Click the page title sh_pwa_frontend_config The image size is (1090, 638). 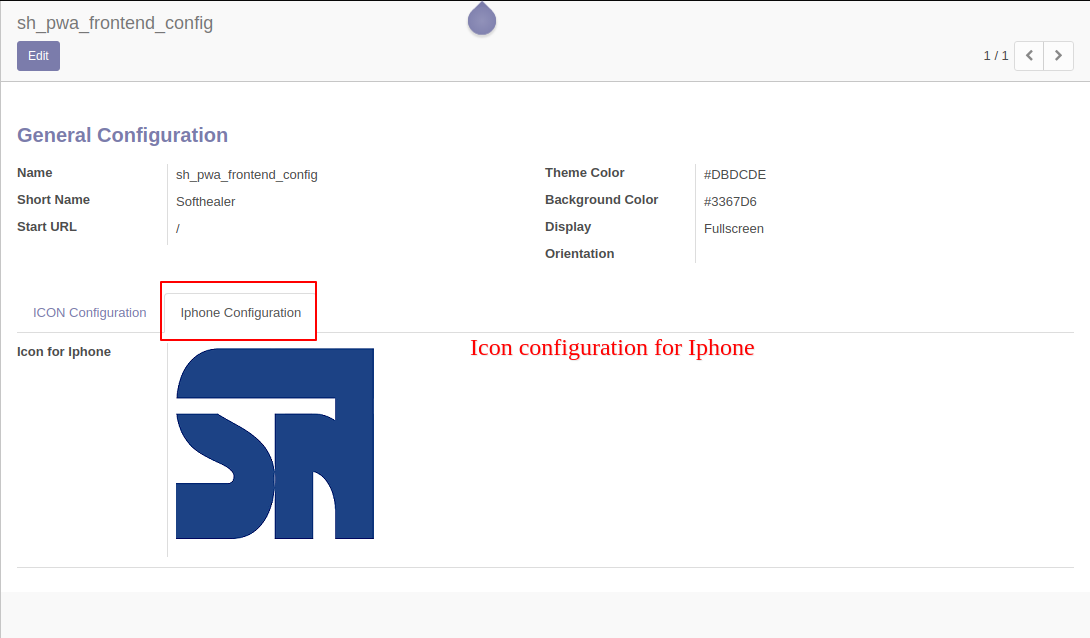(x=115, y=23)
